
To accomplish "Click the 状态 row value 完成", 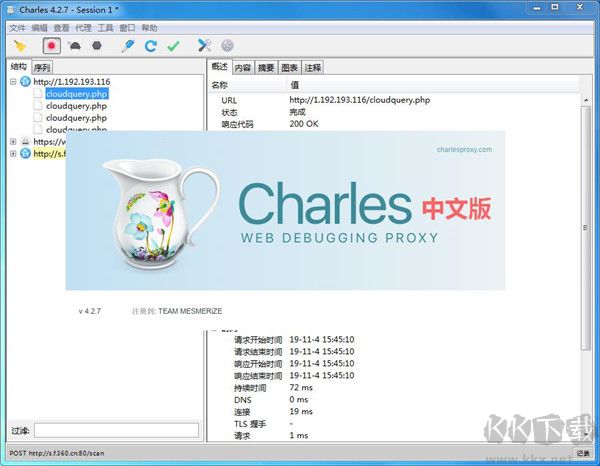I will (x=297, y=112).
